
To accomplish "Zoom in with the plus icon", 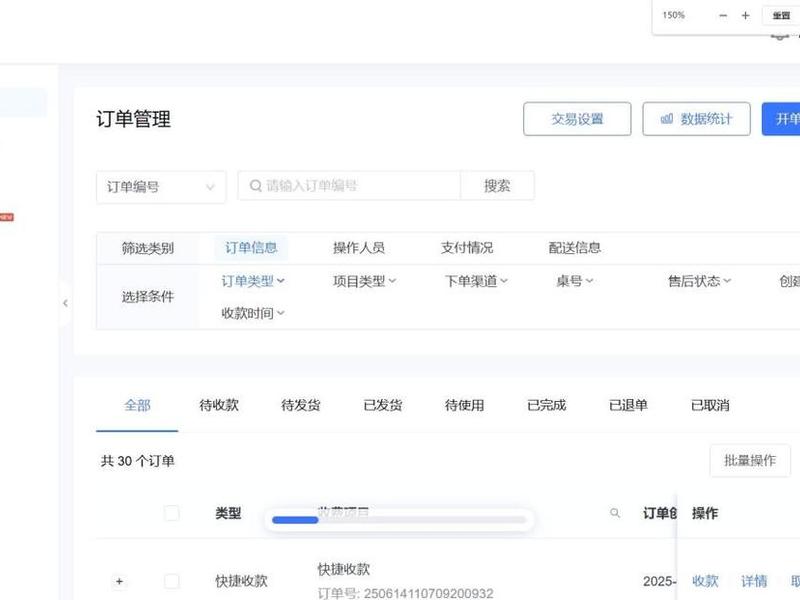I will pos(745,16).
